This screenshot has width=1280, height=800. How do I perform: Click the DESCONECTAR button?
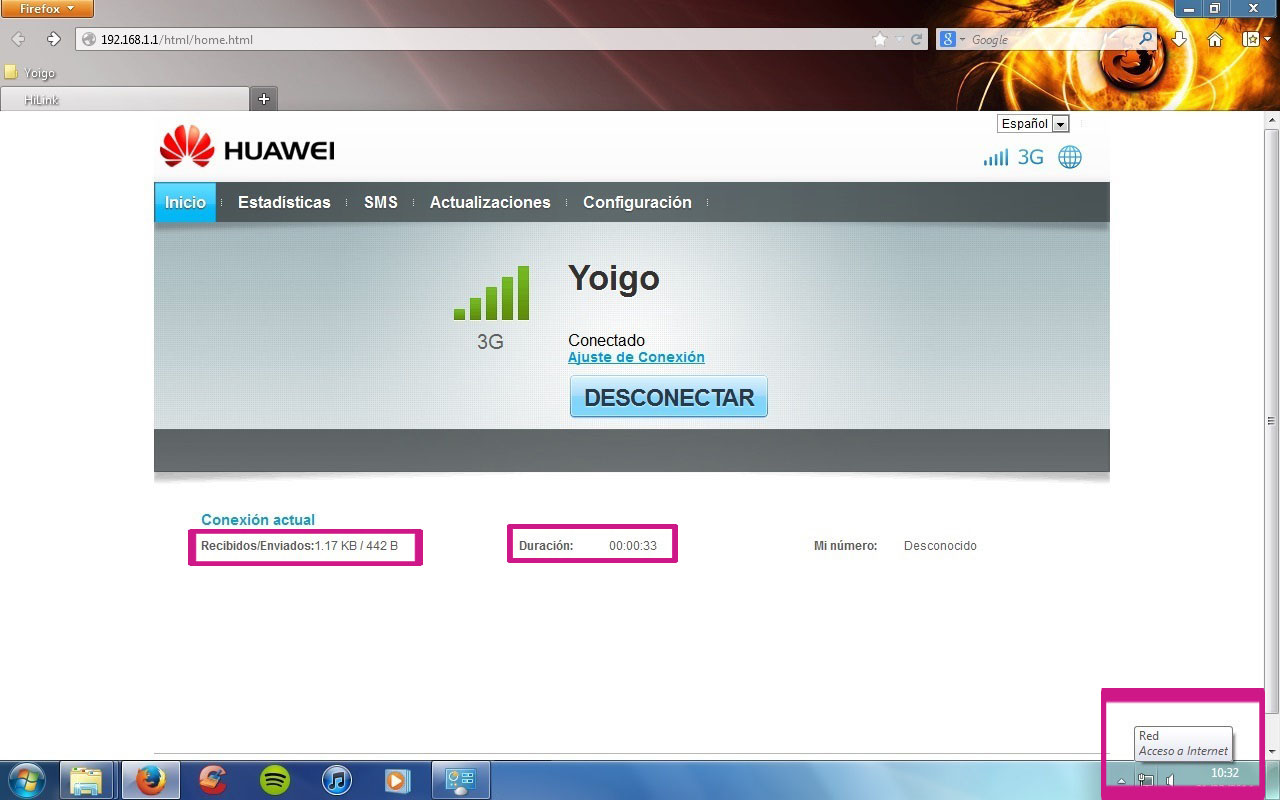(x=669, y=397)
